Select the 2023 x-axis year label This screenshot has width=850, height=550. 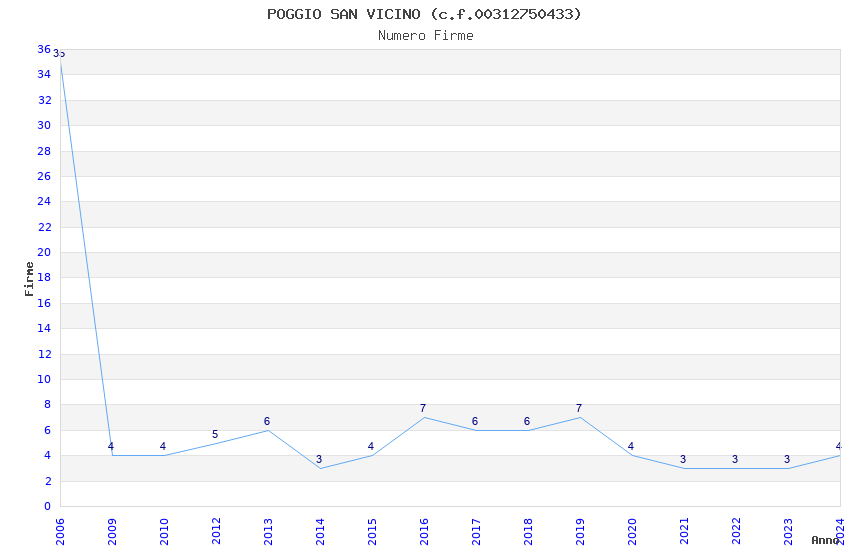[x=788, y=532]
